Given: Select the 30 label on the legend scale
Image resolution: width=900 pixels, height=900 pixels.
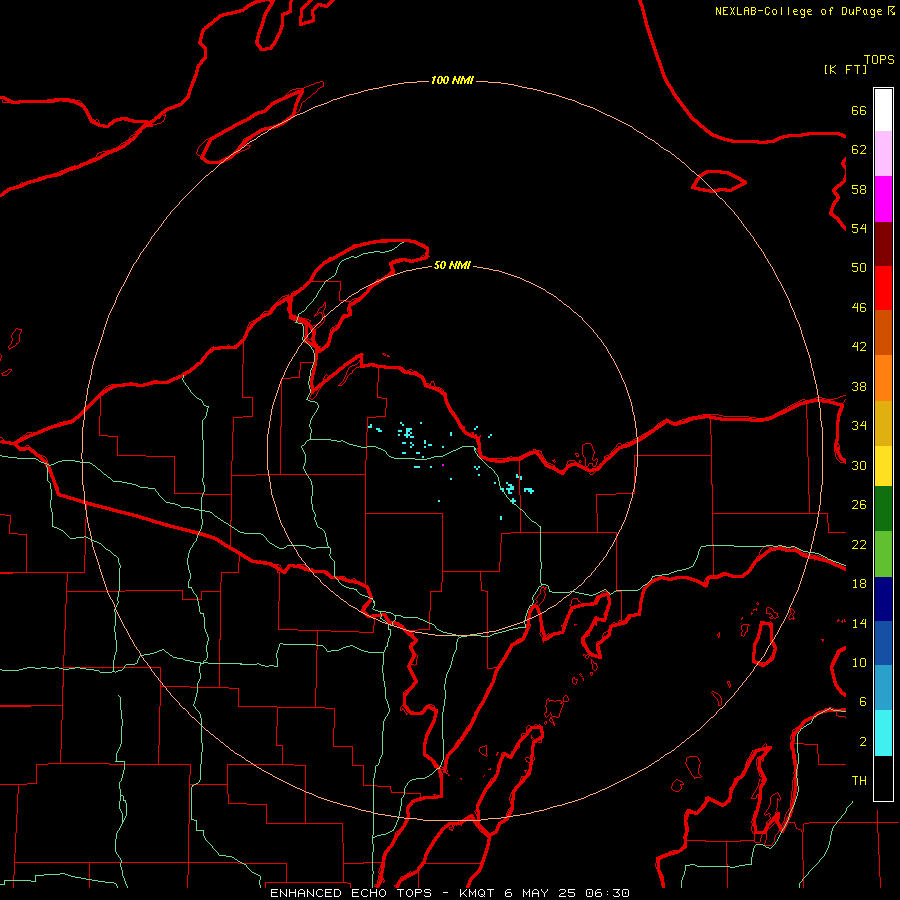Looking at the screenshot, I should (x=859, y=465).
